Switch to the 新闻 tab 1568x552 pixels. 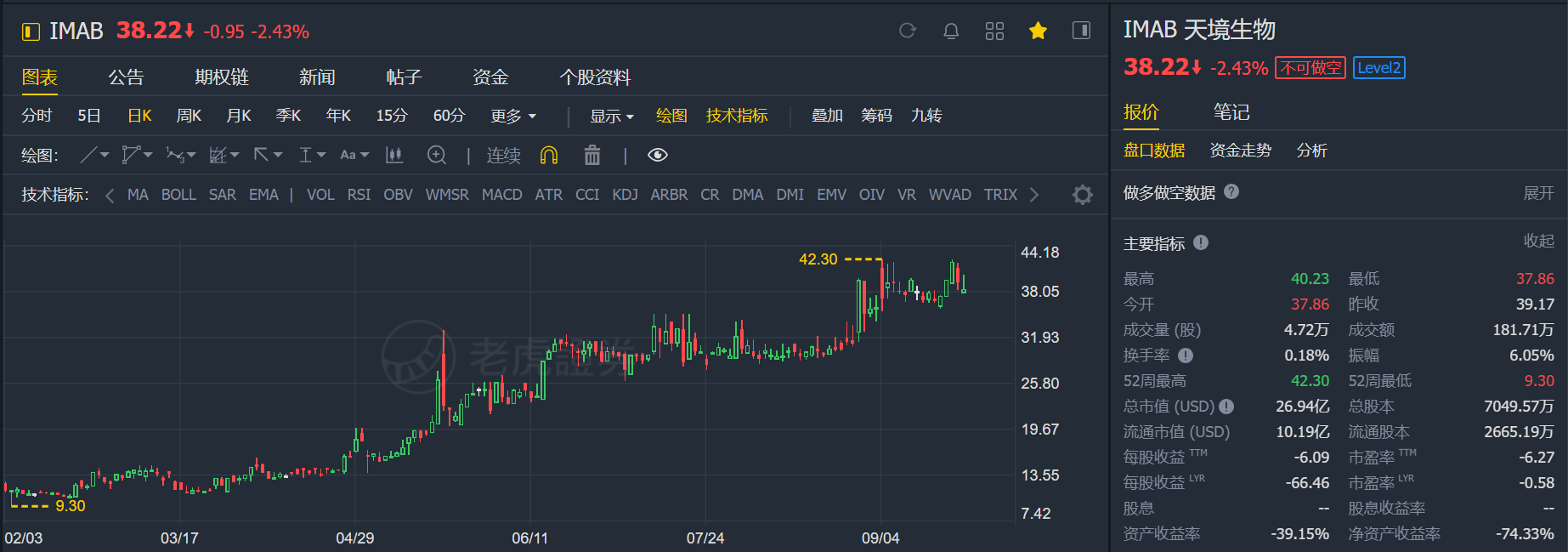point(317,77)
